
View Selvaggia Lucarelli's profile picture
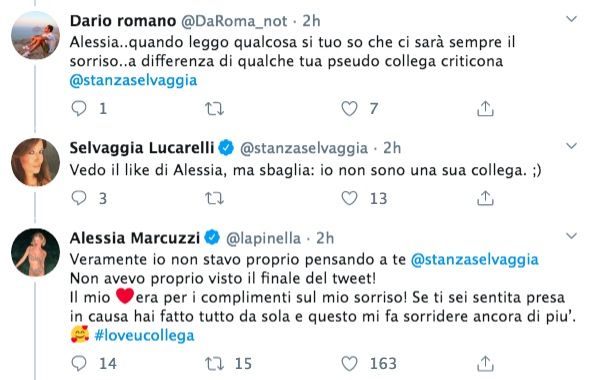(36, 162)
